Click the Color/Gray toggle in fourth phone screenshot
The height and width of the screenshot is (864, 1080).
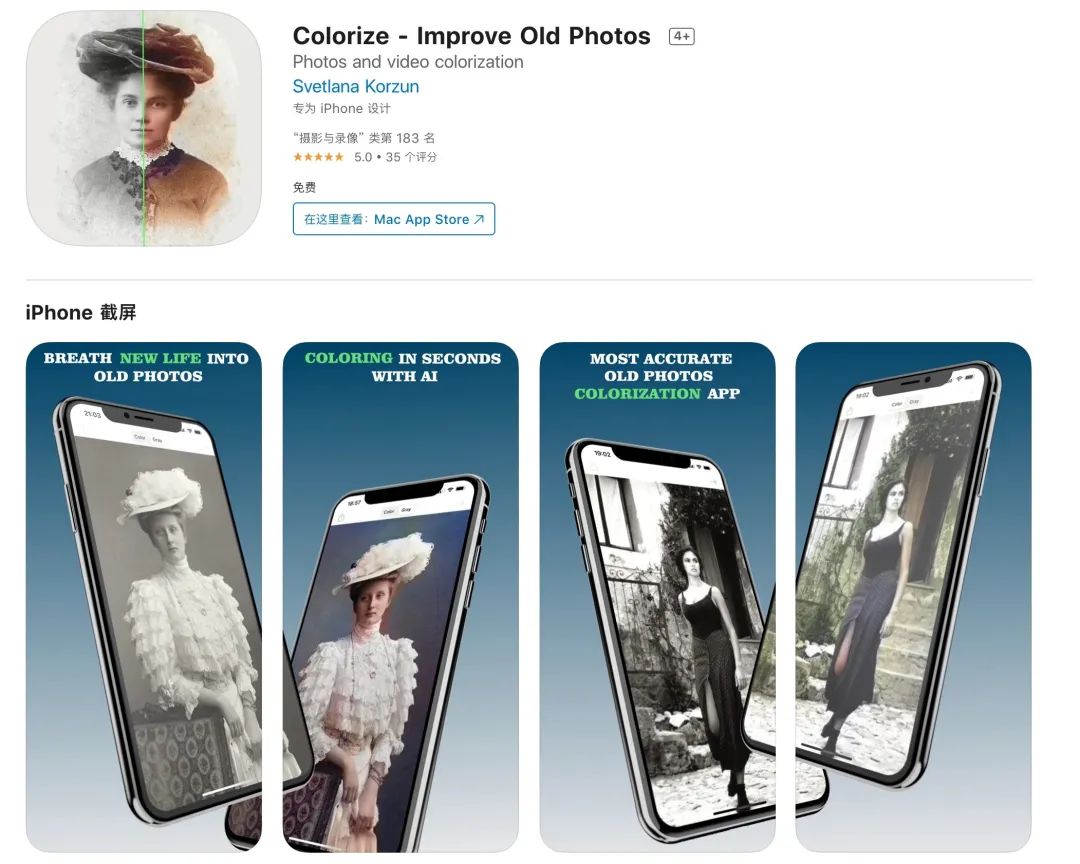tap(905, 402)
